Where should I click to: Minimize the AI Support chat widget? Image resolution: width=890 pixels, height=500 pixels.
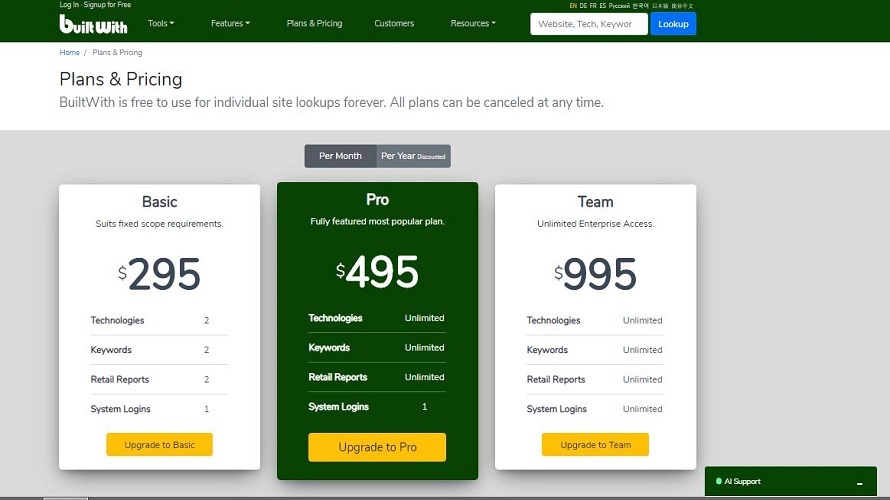click(859, 483)
